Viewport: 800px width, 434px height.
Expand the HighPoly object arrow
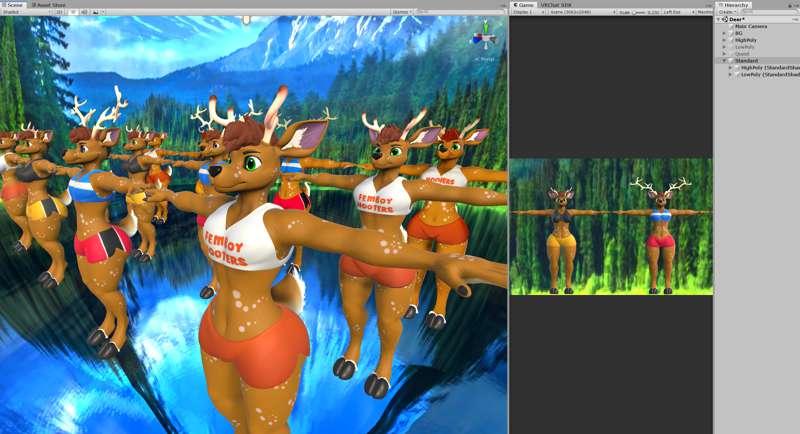[x=723, y=40]
